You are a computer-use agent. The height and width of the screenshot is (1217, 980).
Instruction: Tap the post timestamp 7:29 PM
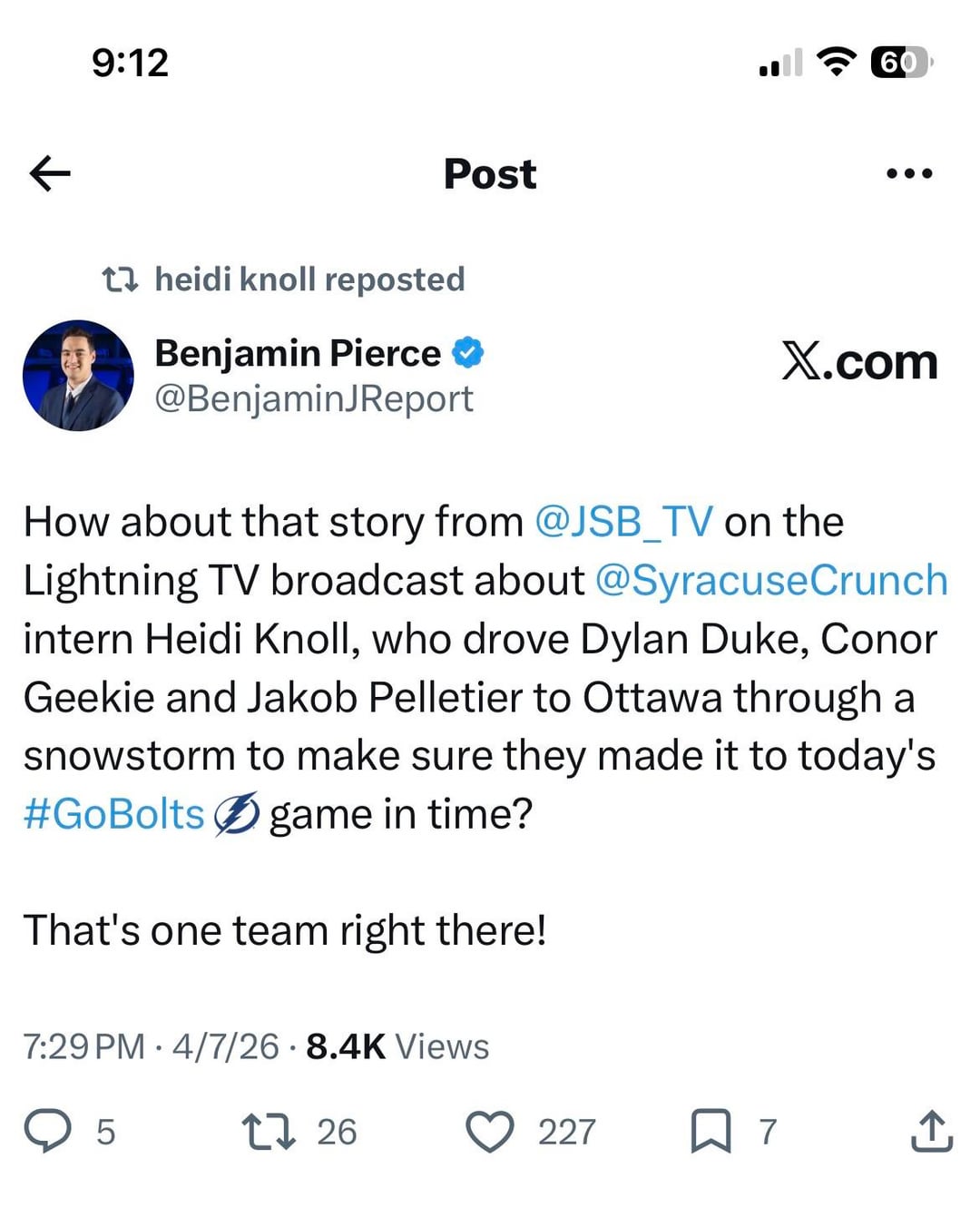[x=83, y=1046]
